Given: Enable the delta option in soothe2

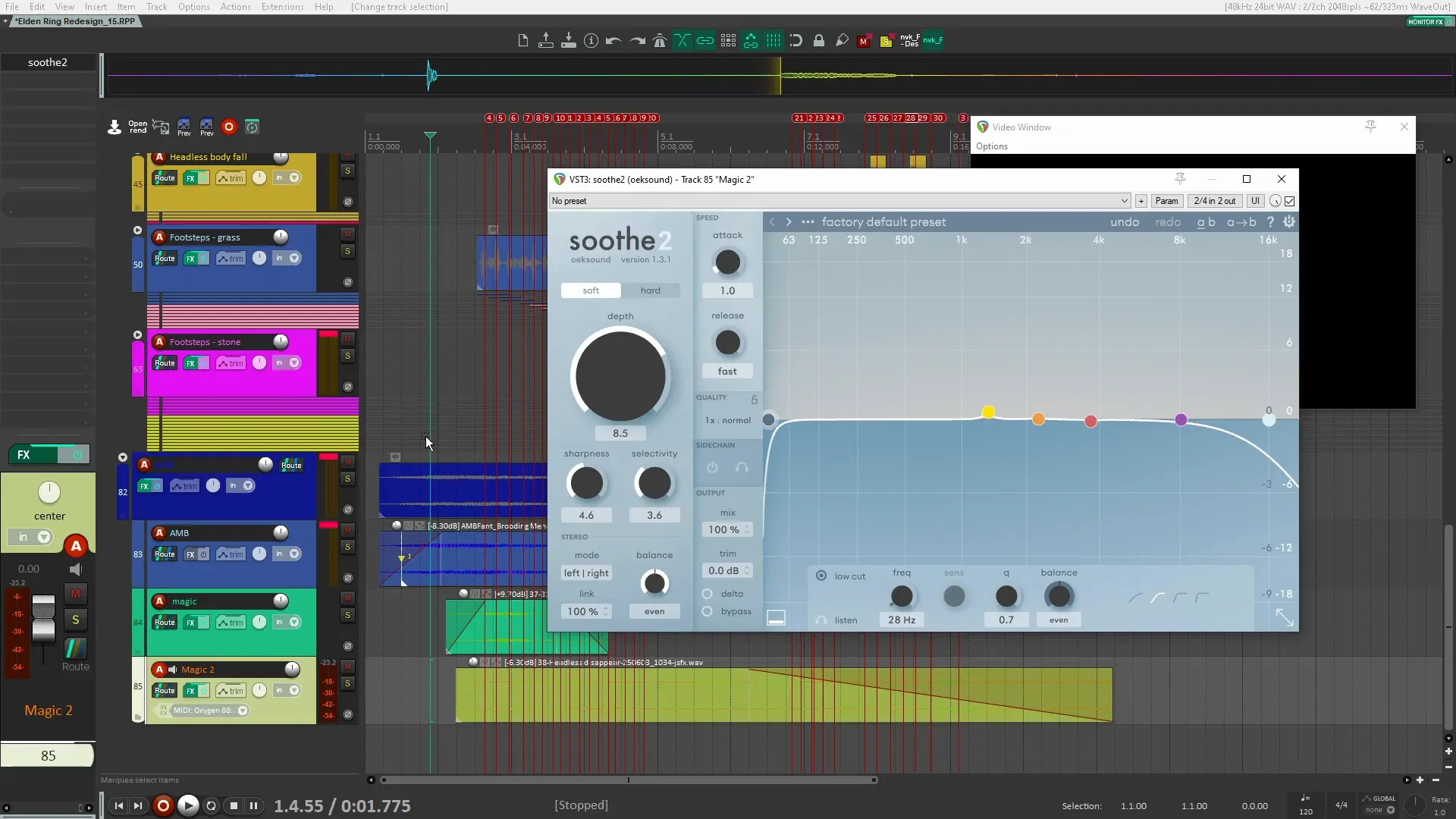Looking at the screenshot, I should [x=707, y=594].
